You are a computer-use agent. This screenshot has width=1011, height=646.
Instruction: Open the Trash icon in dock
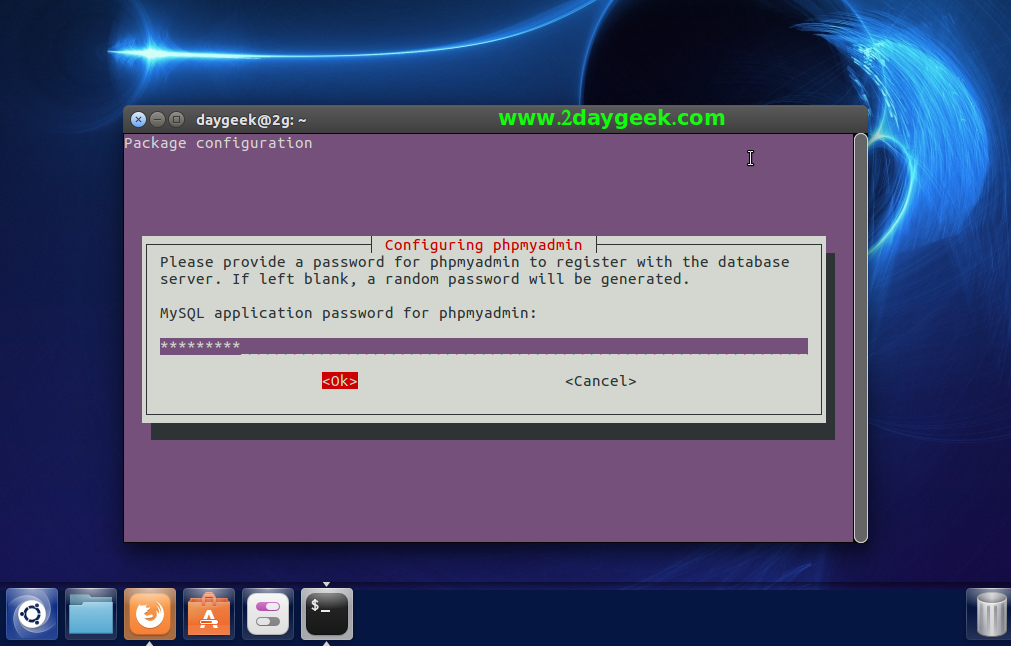pos(991,614)
